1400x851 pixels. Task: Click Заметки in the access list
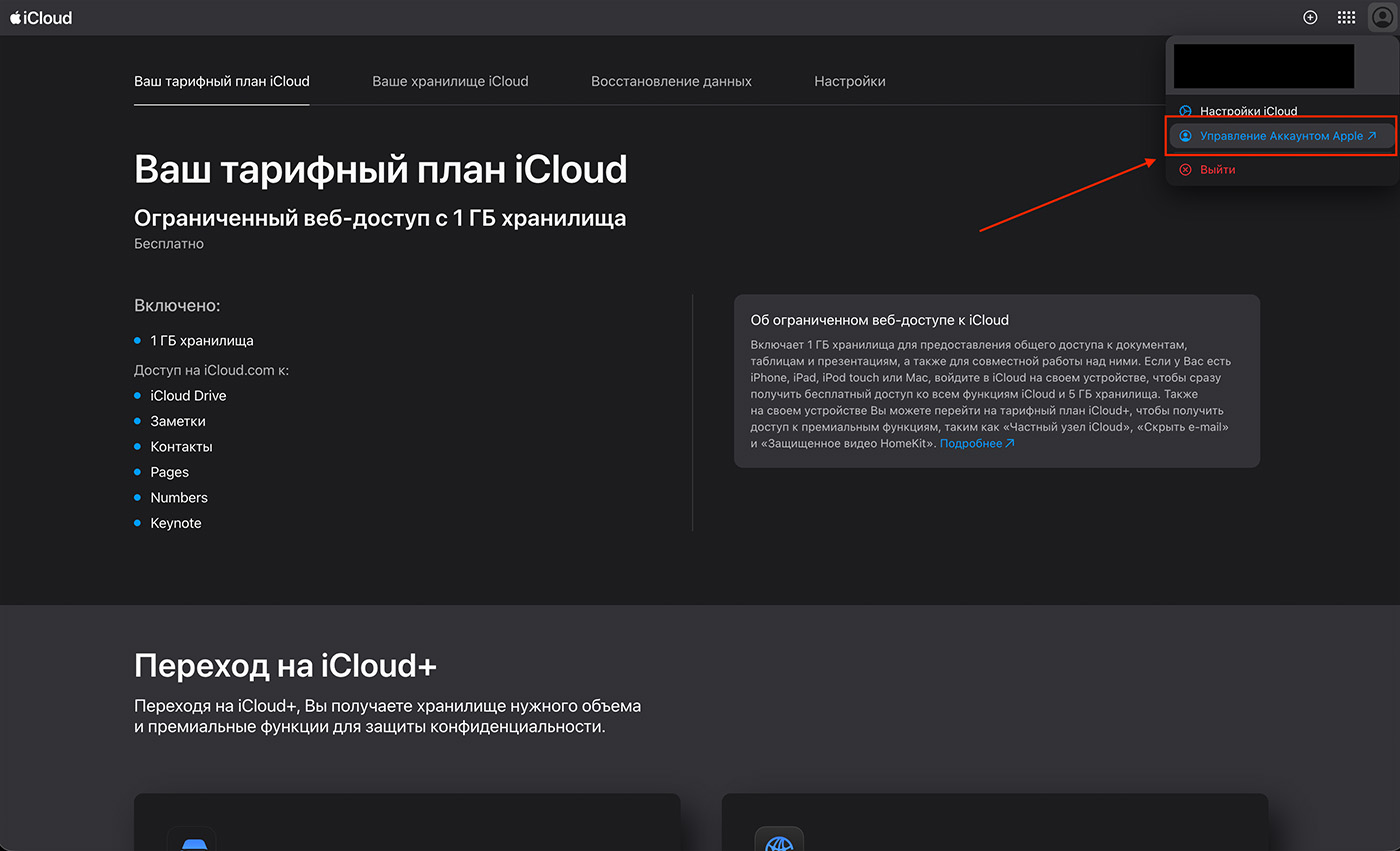click(x=178, y=422)
